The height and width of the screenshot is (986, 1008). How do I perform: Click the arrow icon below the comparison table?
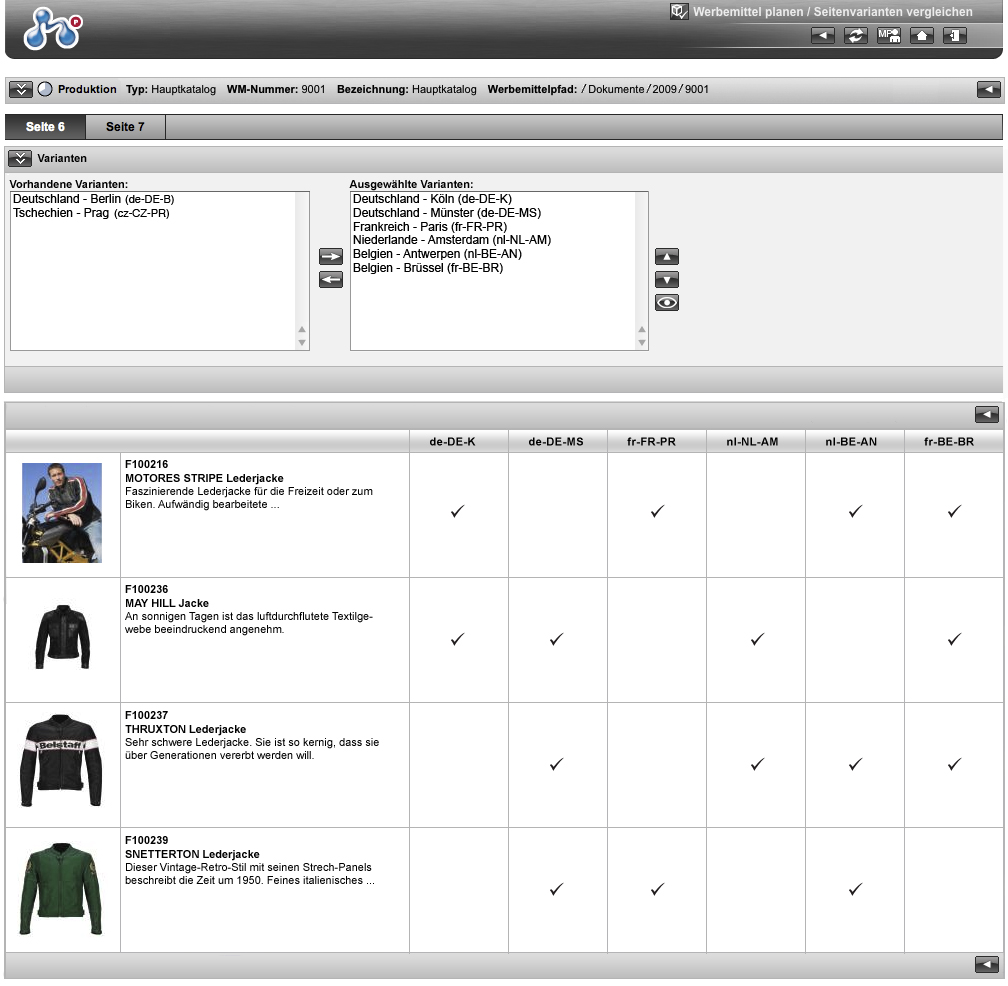point(987,964)
